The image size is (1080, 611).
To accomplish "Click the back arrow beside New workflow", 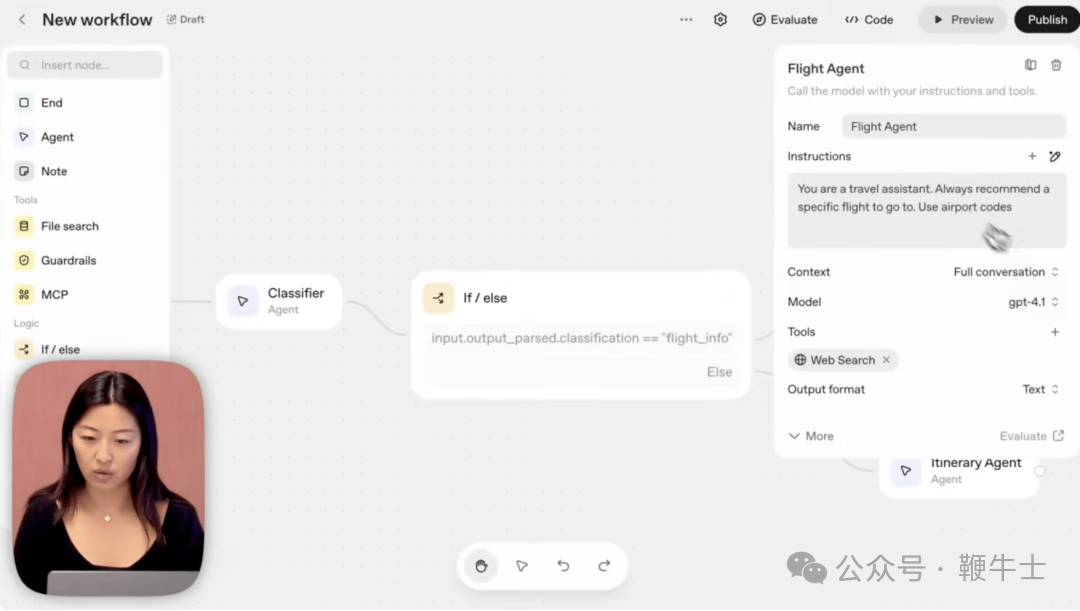I will click(22, 20).
